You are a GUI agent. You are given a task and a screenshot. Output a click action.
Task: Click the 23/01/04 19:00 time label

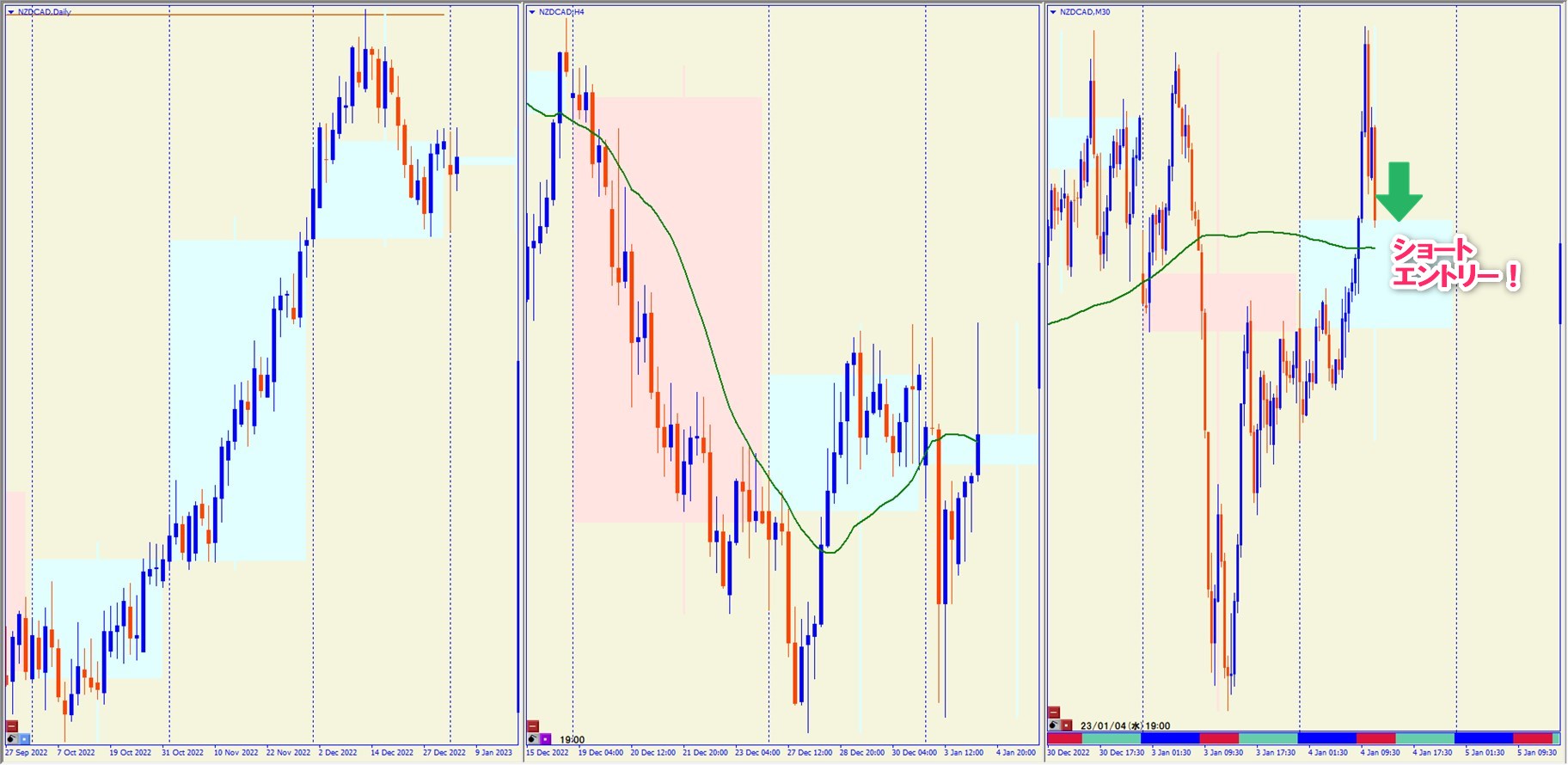coord(1124,726)
